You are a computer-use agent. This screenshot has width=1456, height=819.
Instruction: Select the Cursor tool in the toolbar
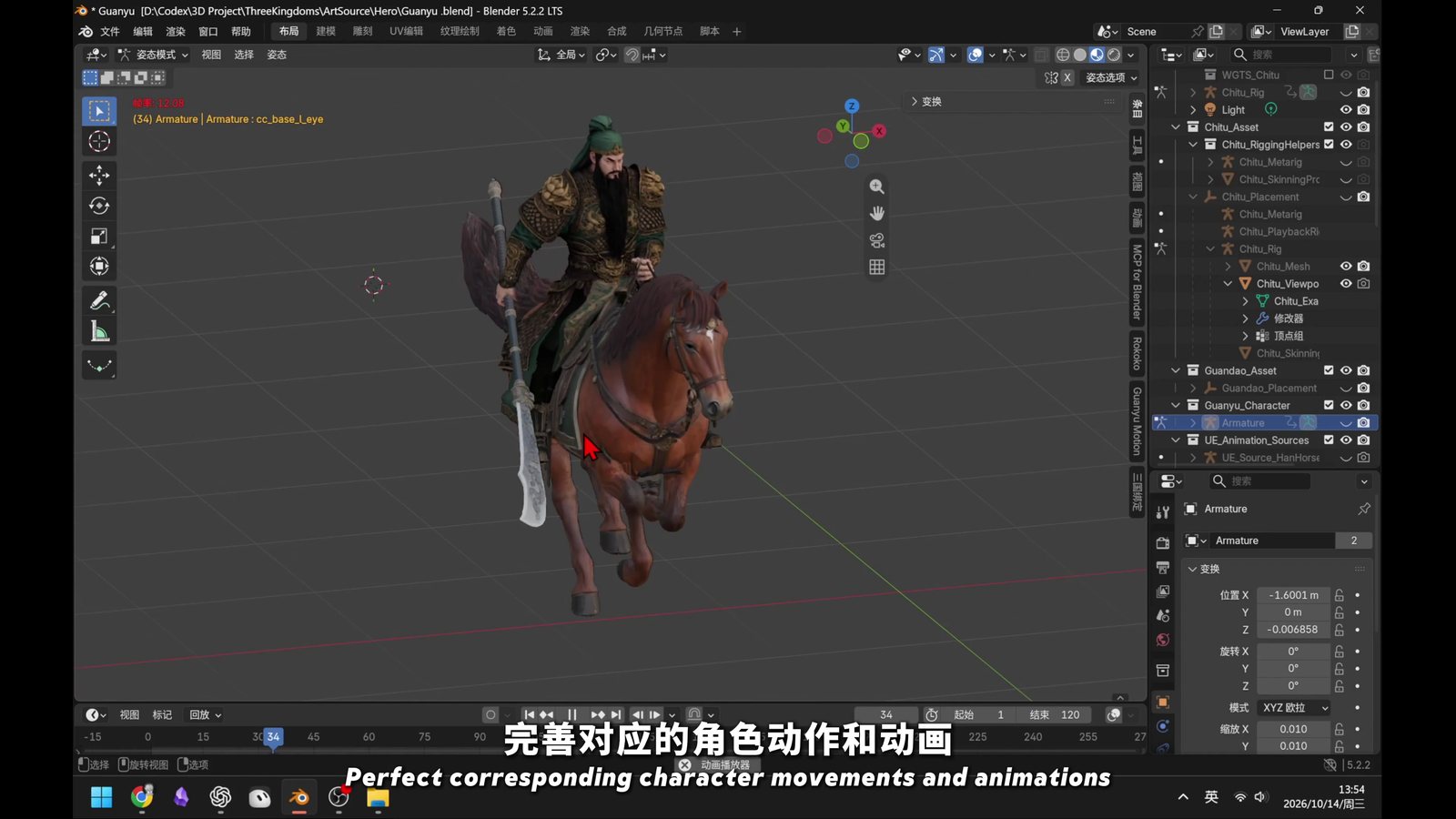pyautogui.click(x=99, y=141)
